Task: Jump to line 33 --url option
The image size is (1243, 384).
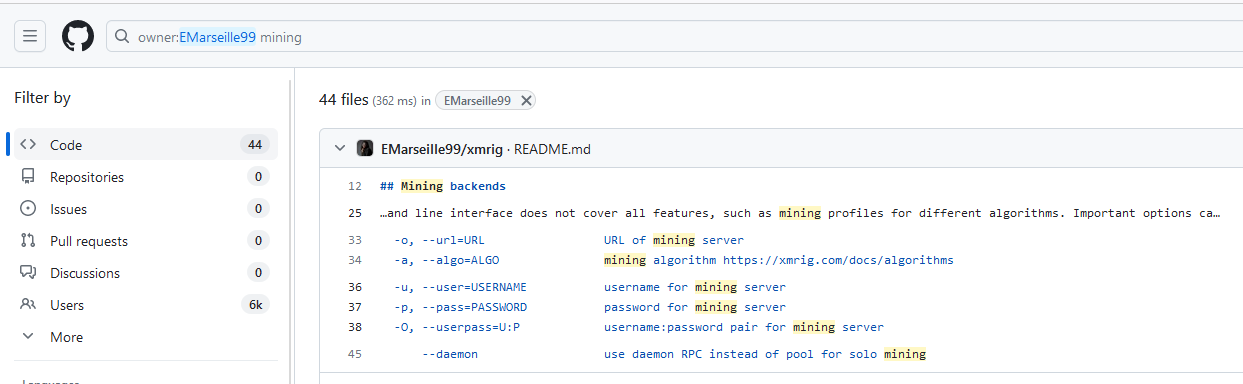Action: 355,240
